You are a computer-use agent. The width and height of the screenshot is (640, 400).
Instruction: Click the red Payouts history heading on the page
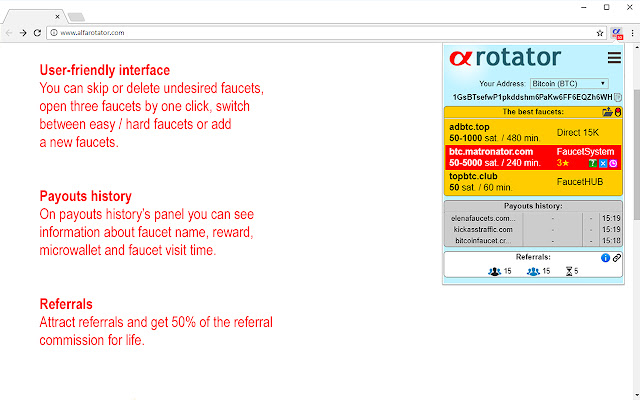point(85,196)
